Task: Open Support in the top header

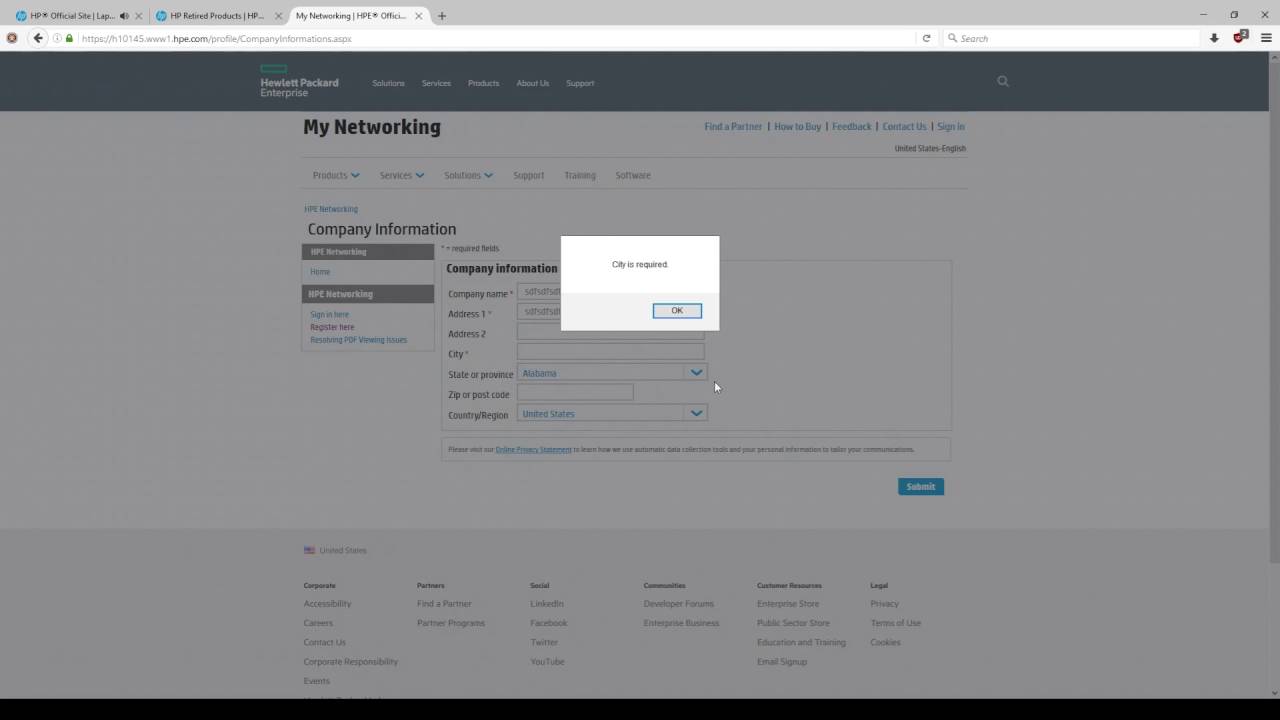Action: pos(580,83)
